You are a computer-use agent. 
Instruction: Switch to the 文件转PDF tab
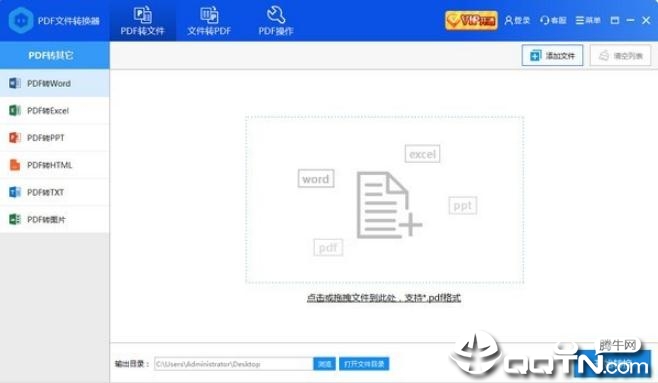tap(209, 21)
